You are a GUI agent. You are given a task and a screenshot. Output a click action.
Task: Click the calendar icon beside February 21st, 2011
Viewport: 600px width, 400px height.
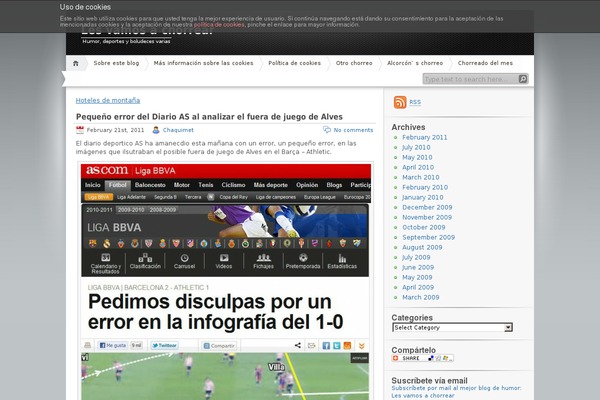(x=80, y=130)
